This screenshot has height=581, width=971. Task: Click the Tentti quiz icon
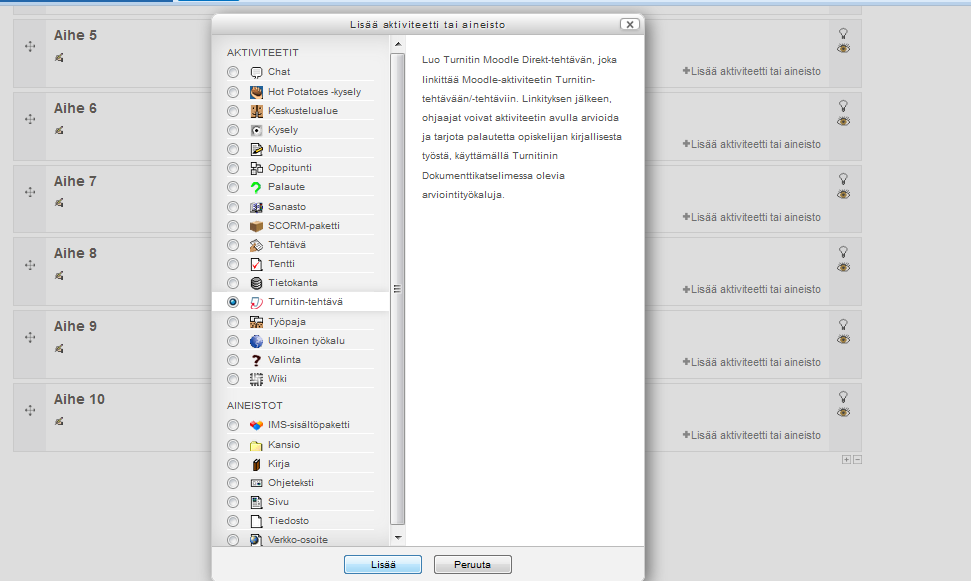pos(256,264)
